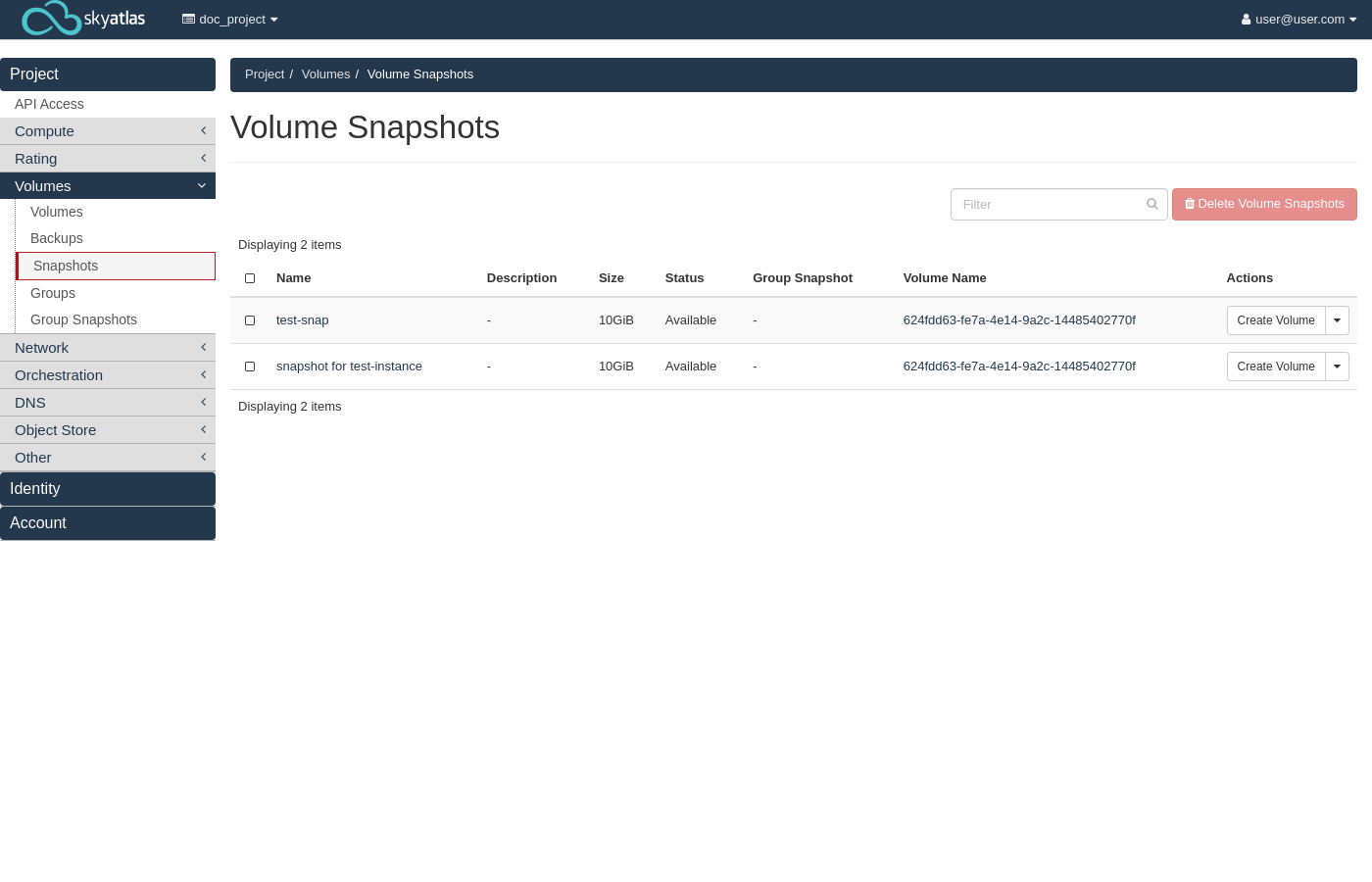
Task: Expand the Compute sidebar section
Action: (108, 131)
